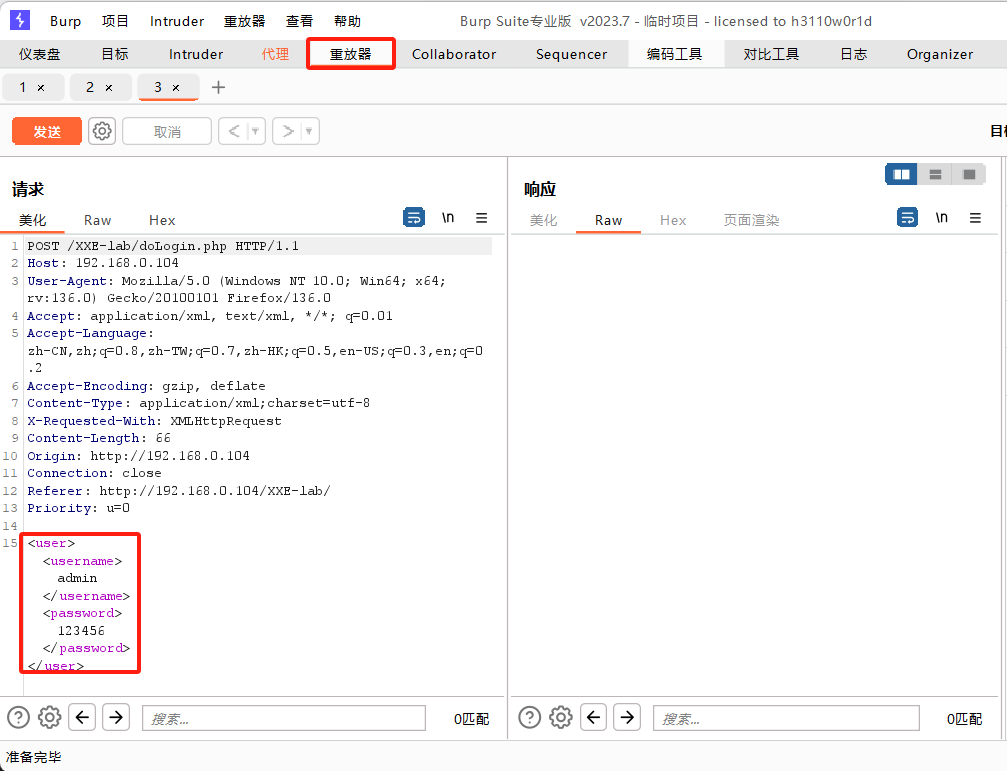The height and width of the screenshot is (771, 1007).
Task: Switch to 目标 tab
Action: point(115,54)
